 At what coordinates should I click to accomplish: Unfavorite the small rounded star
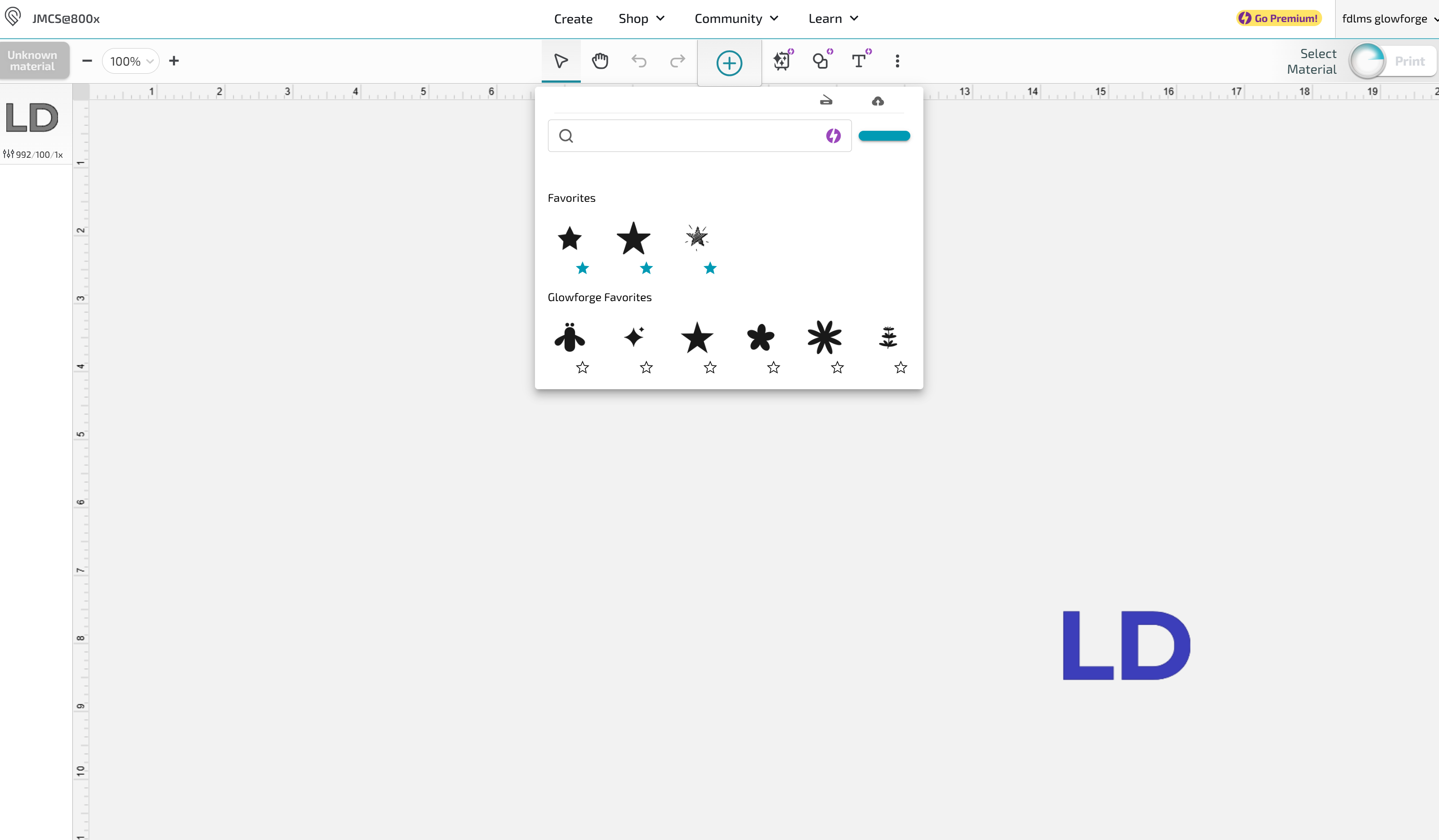(582, 268)
